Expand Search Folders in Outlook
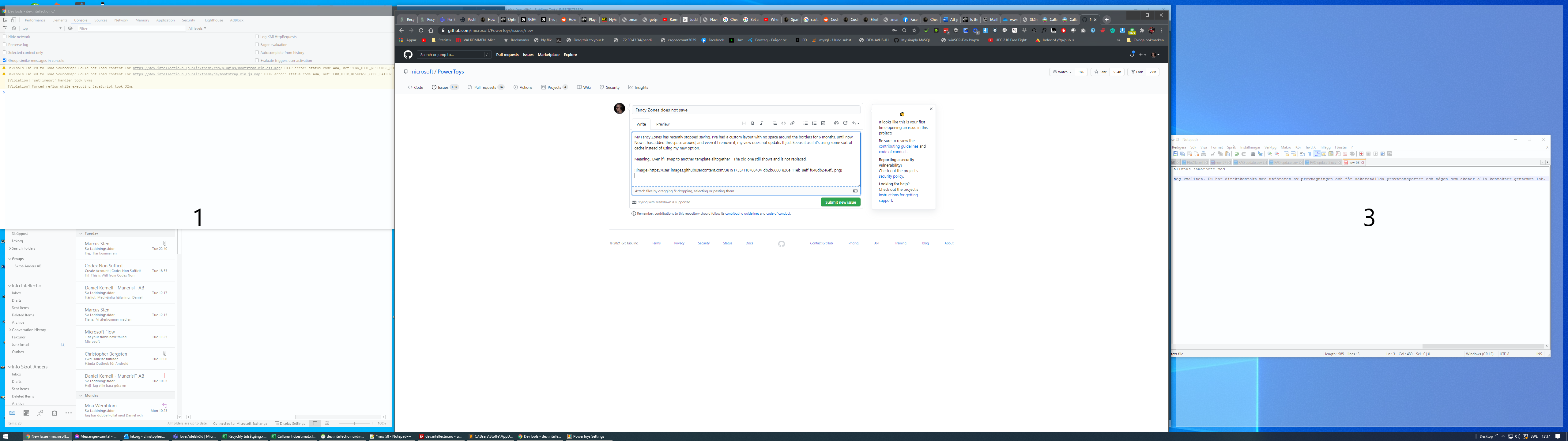 (x=10, y=248)
